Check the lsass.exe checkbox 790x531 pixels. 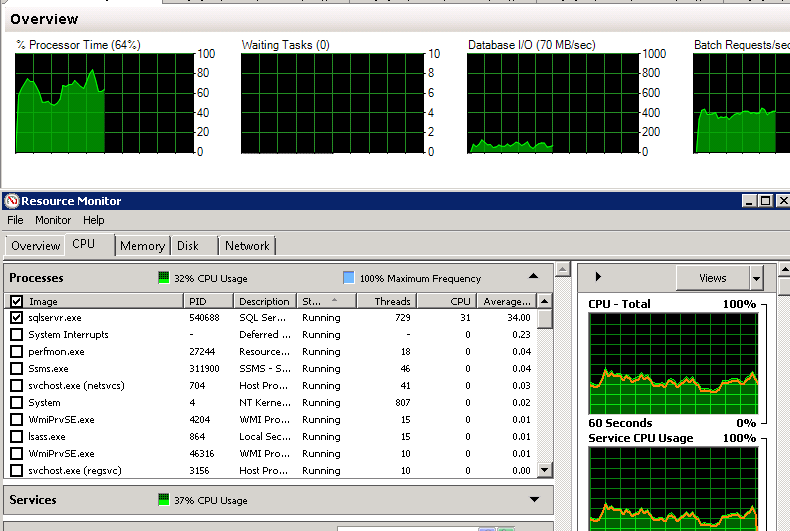(x=17, y=436)
